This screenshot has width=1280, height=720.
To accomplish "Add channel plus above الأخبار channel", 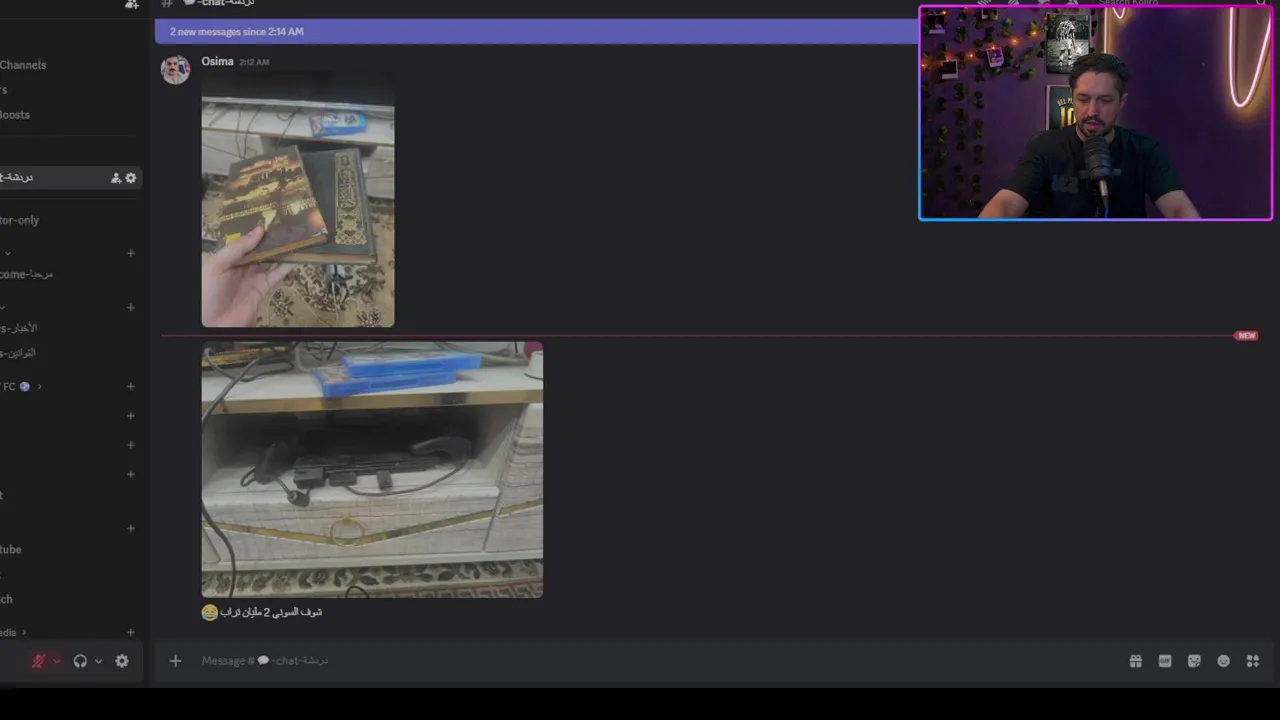I will click(130, 308).
